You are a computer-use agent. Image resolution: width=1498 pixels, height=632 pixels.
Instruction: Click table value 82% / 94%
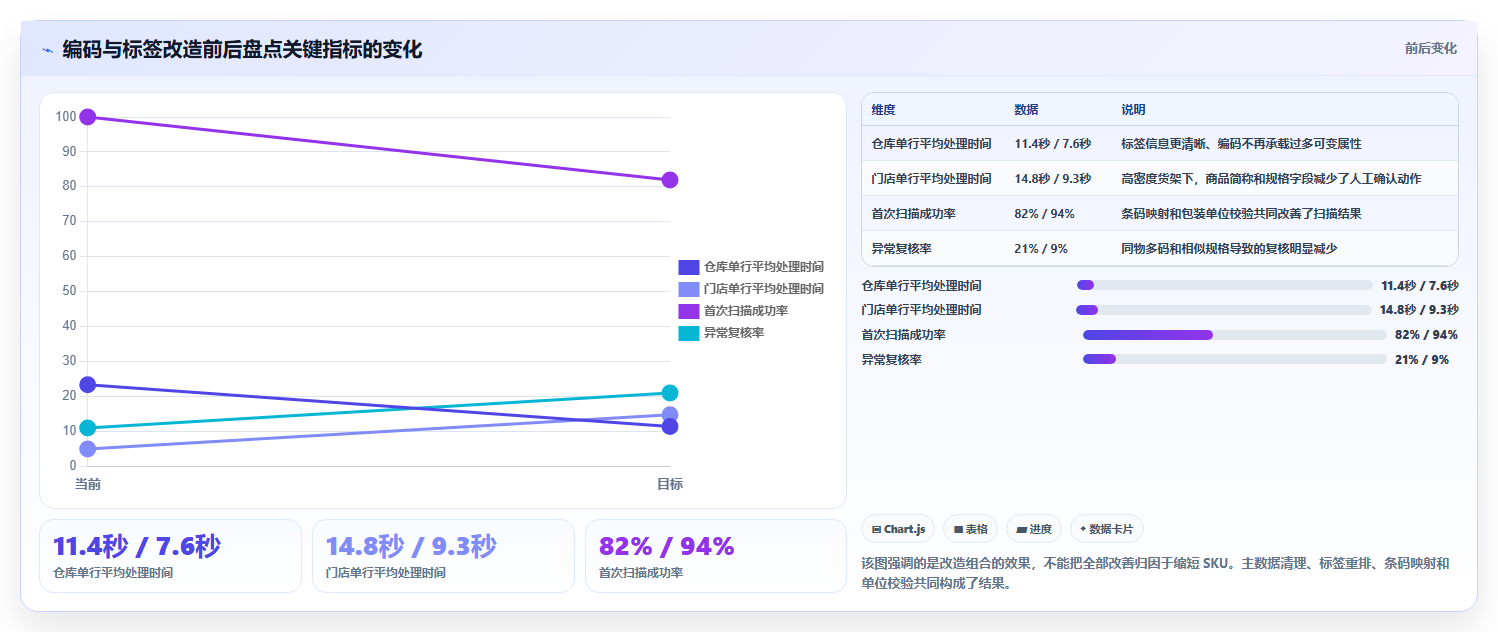click(1044, 214)
